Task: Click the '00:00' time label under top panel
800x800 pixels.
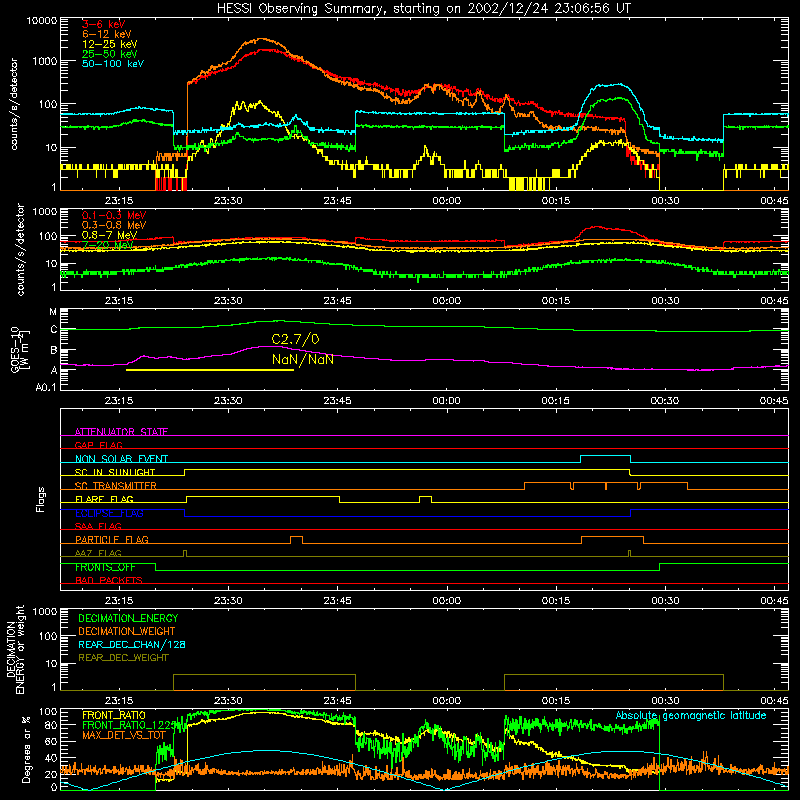Action: pos(446,201)
